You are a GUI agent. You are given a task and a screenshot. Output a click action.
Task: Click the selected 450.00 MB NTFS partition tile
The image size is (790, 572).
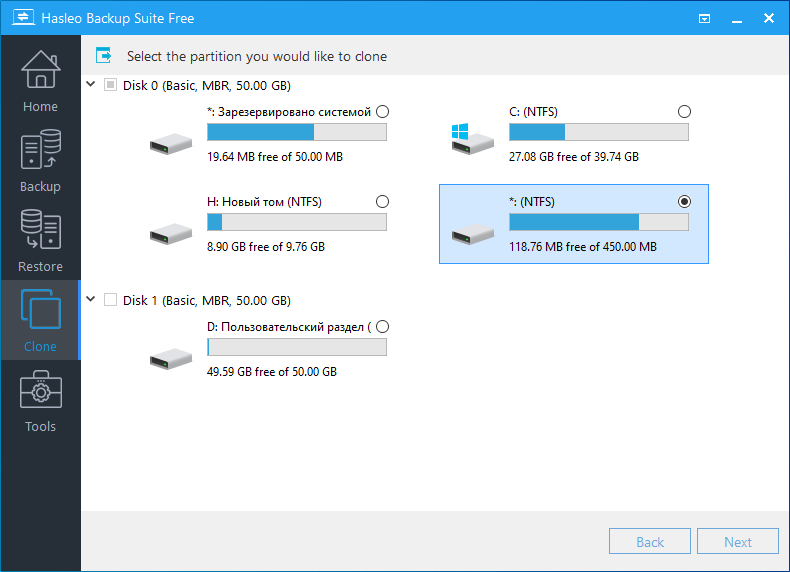tap(574, 224)
